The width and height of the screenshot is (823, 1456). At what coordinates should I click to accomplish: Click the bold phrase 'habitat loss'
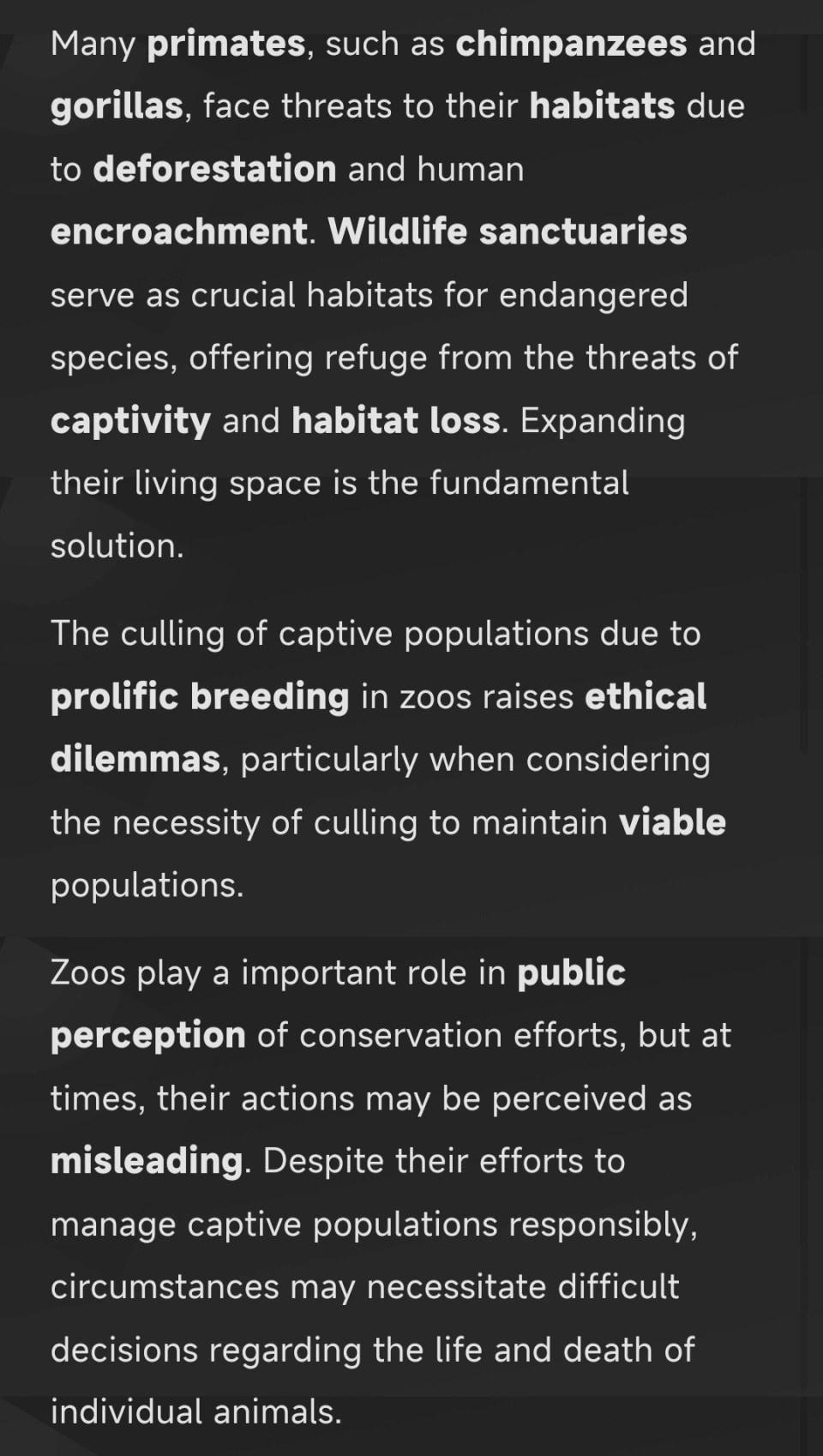(396, 420)
